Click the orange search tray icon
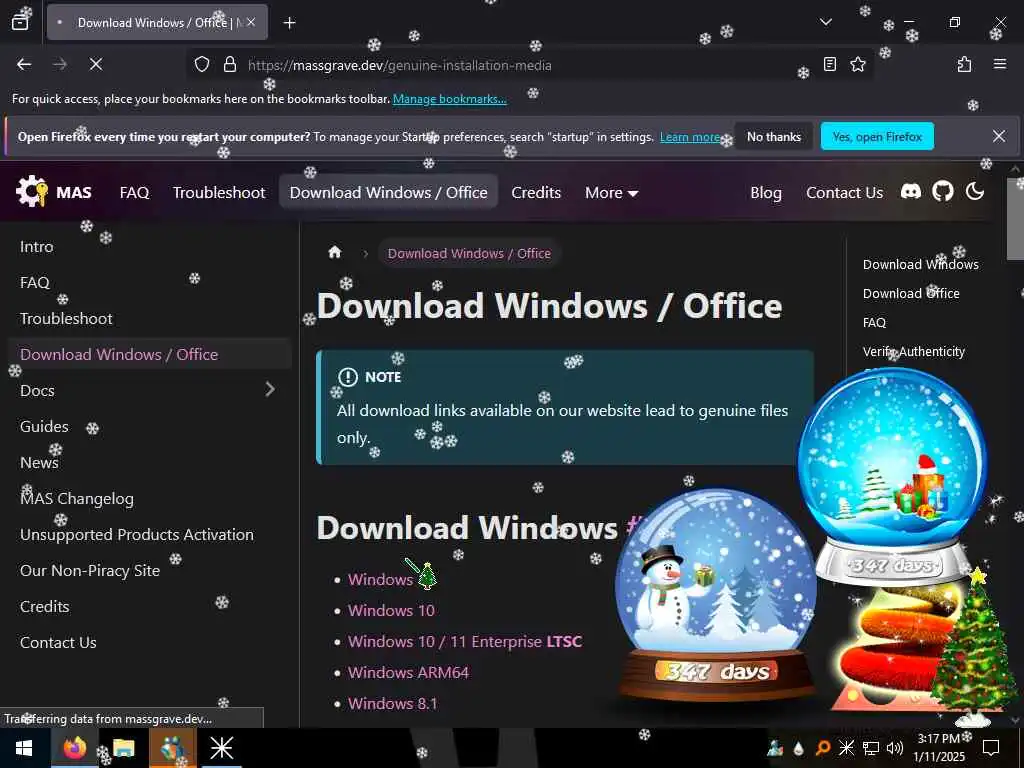 pos(823,748)
